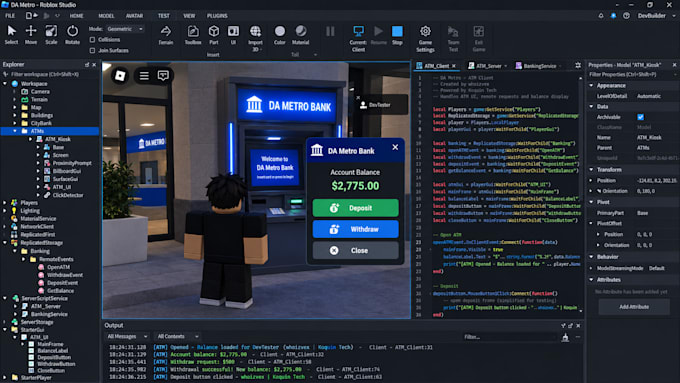The width and height of the screenshot is (680, 383).
Task: Close the Explorer panel
Action: 94,65
